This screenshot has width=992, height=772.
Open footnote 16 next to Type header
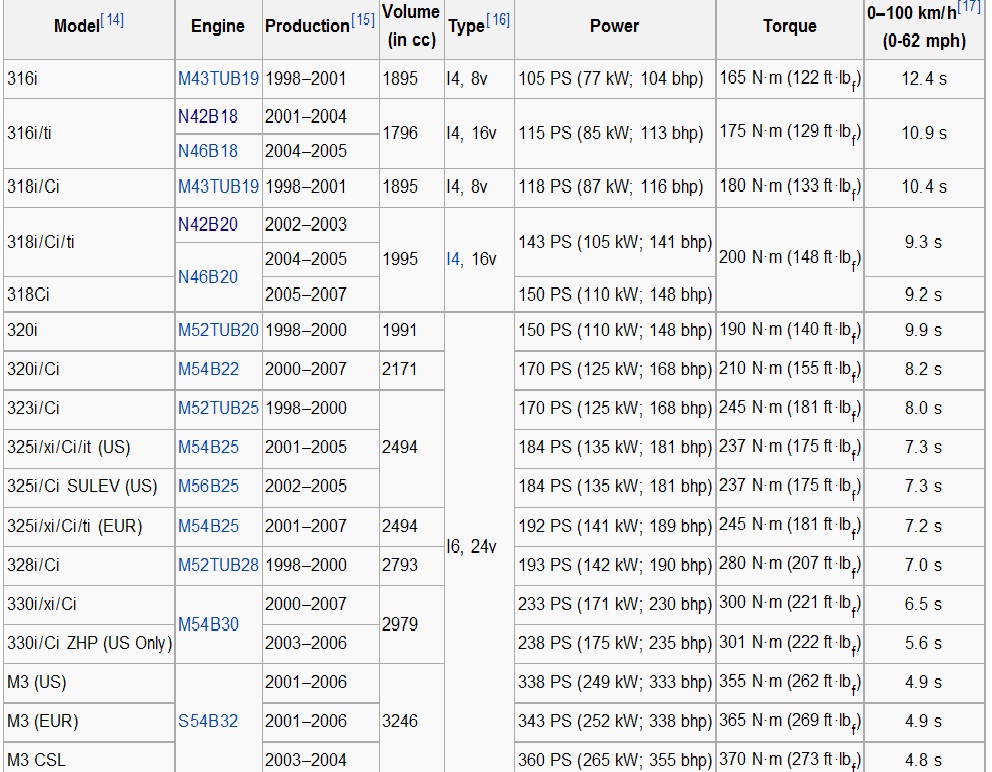coord(498,19)
